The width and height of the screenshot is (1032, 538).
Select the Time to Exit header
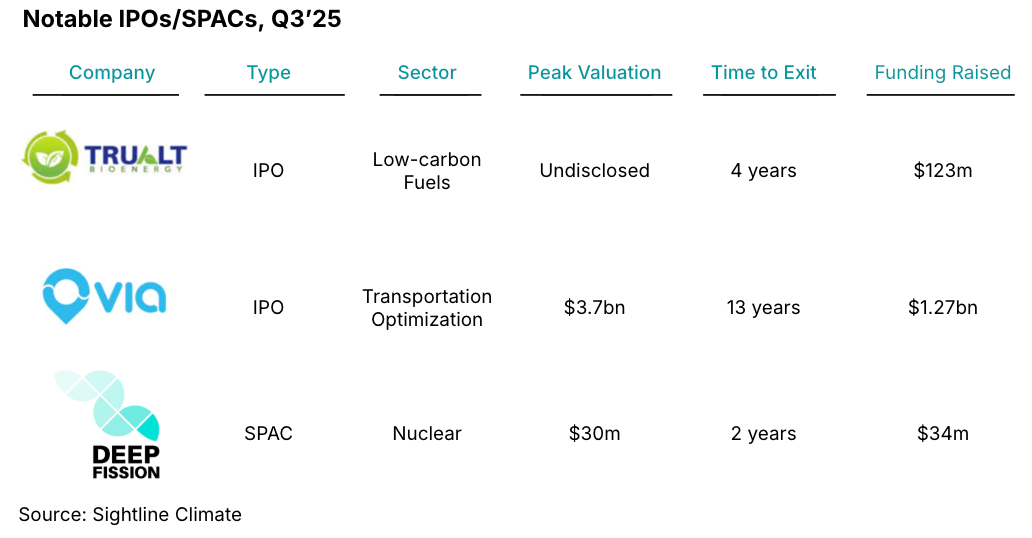[764, 73]
